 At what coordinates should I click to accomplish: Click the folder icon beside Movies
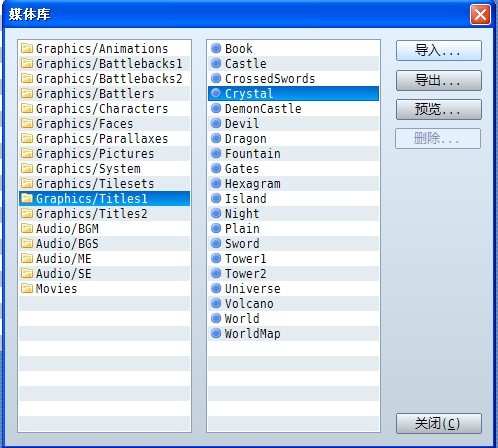(x=27, y=288)
